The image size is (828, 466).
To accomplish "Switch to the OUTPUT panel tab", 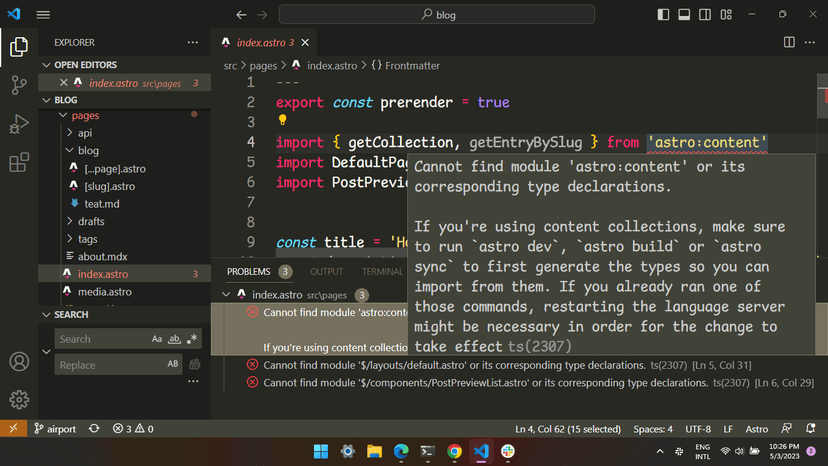I will 326,271.
